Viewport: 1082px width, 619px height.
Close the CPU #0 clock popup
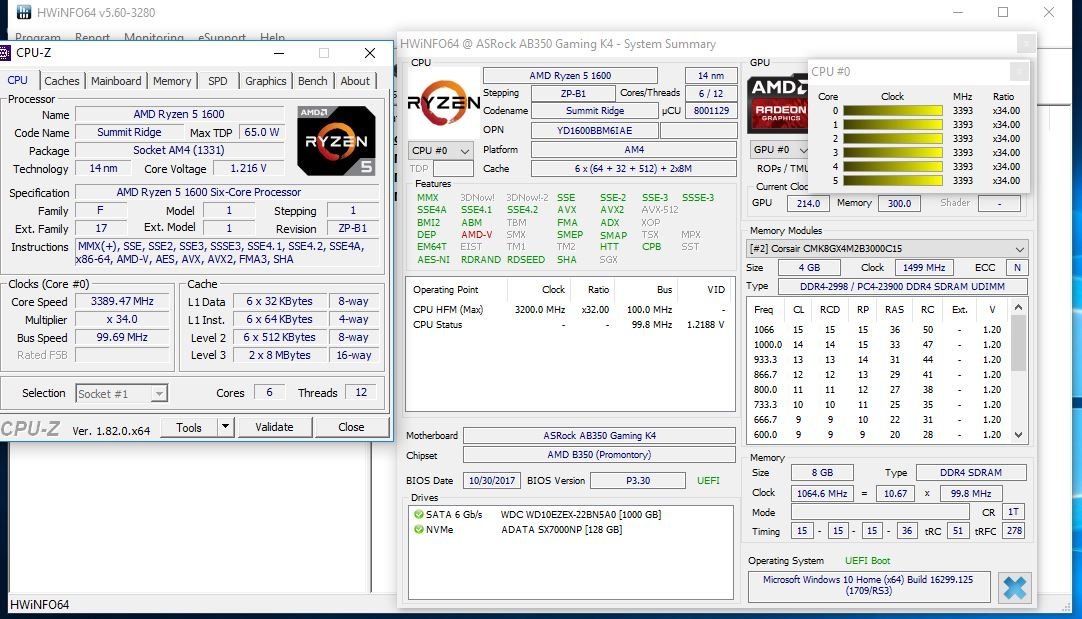coord(1019,71)
